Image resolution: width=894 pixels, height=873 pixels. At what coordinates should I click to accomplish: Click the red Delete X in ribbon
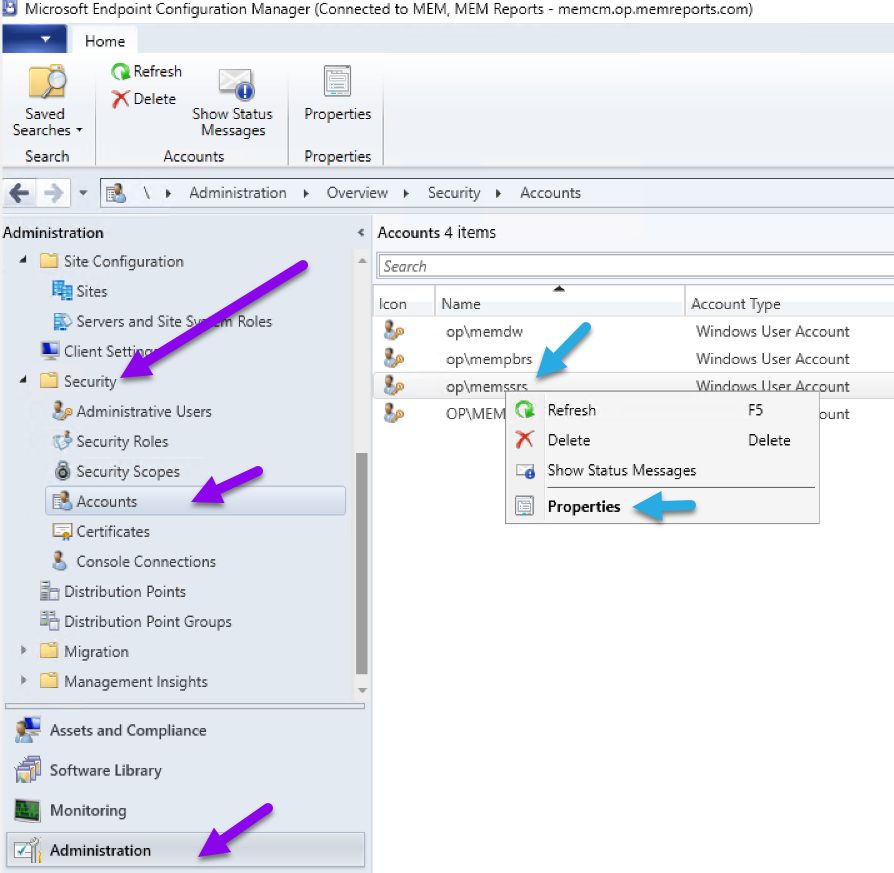click(x=120, y=99)
